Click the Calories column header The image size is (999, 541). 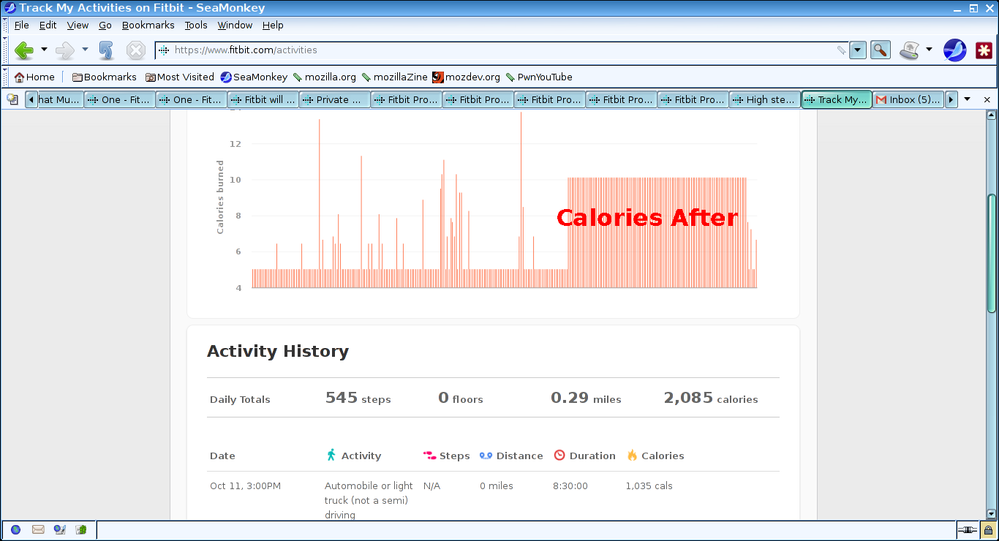[656, 456]
